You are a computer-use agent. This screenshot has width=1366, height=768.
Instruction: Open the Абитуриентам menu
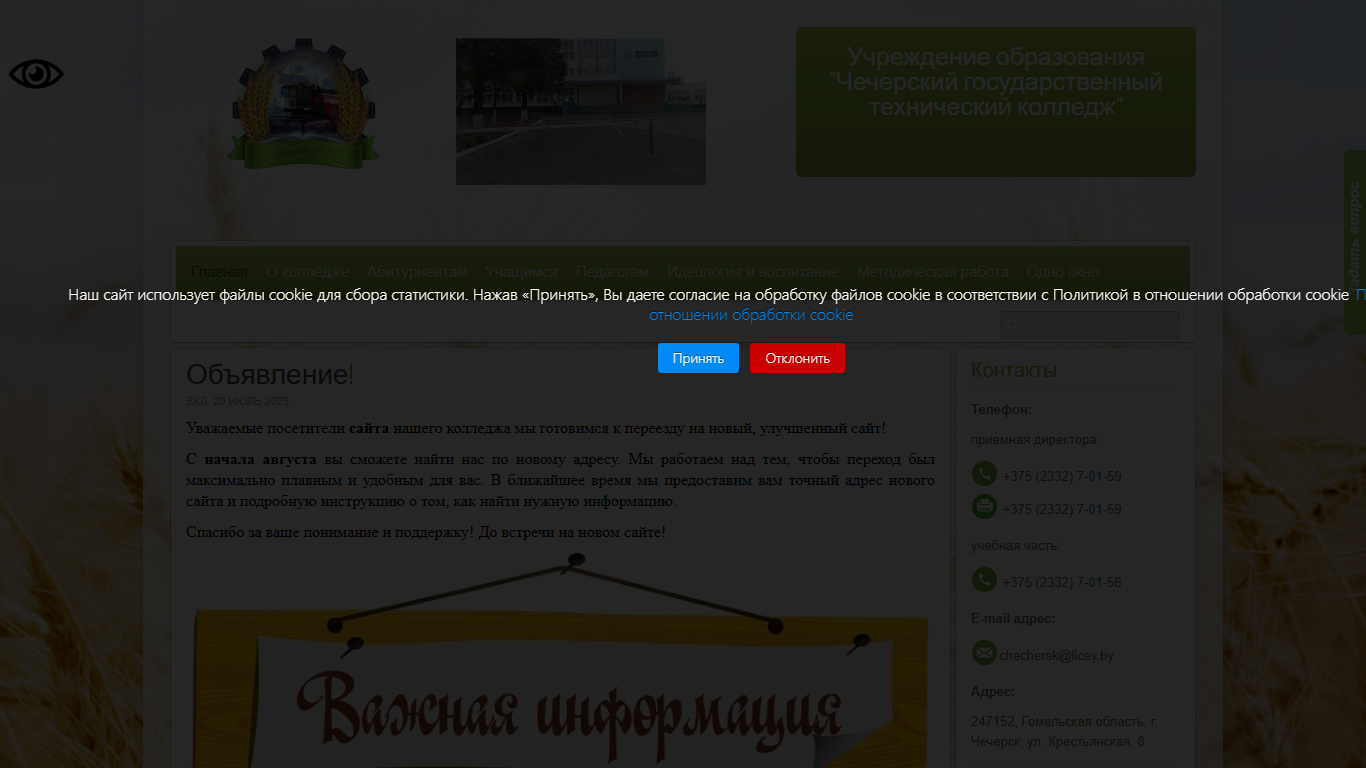click(417, 272)
